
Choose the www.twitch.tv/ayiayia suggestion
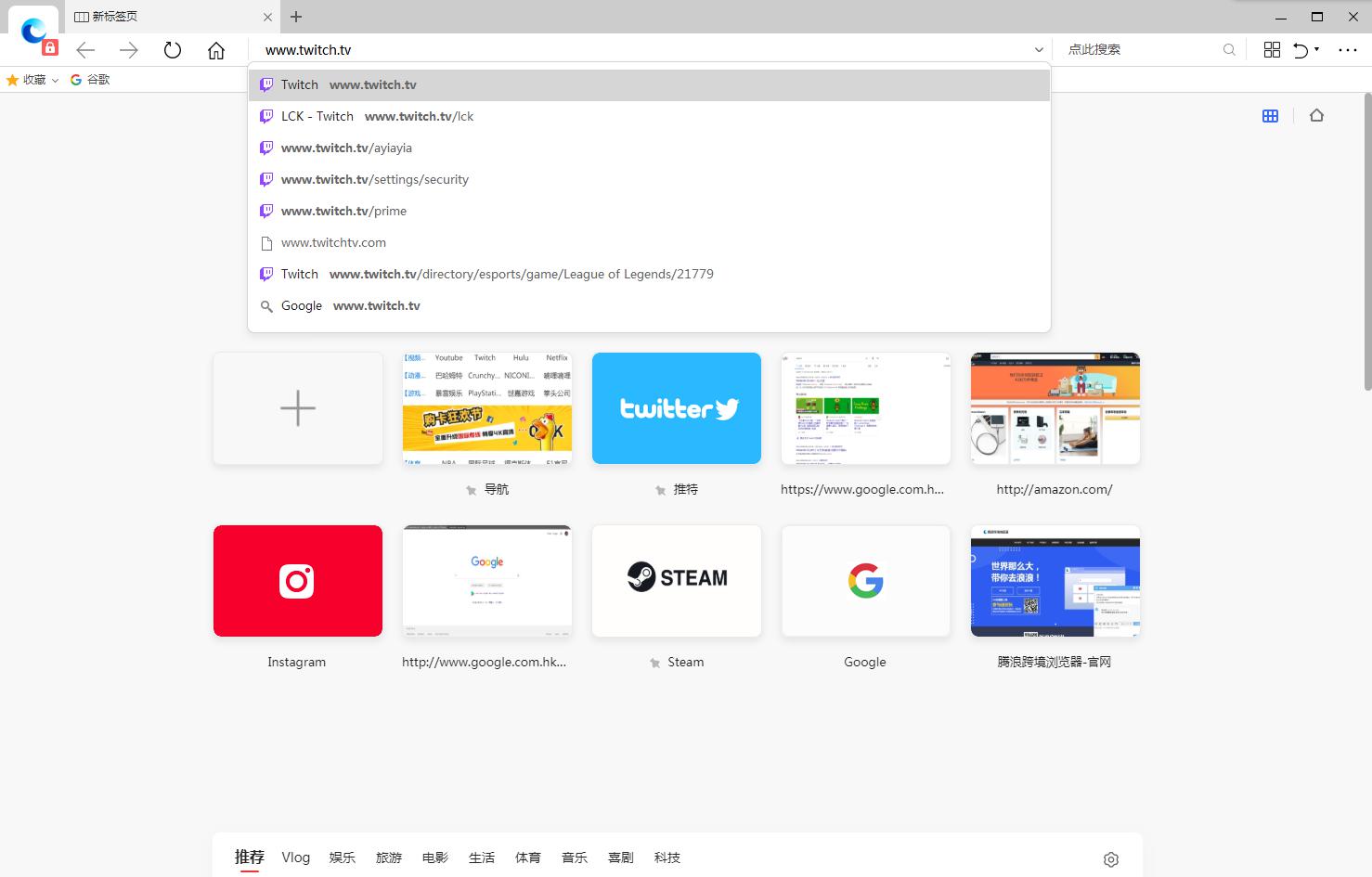pos(649,148)
